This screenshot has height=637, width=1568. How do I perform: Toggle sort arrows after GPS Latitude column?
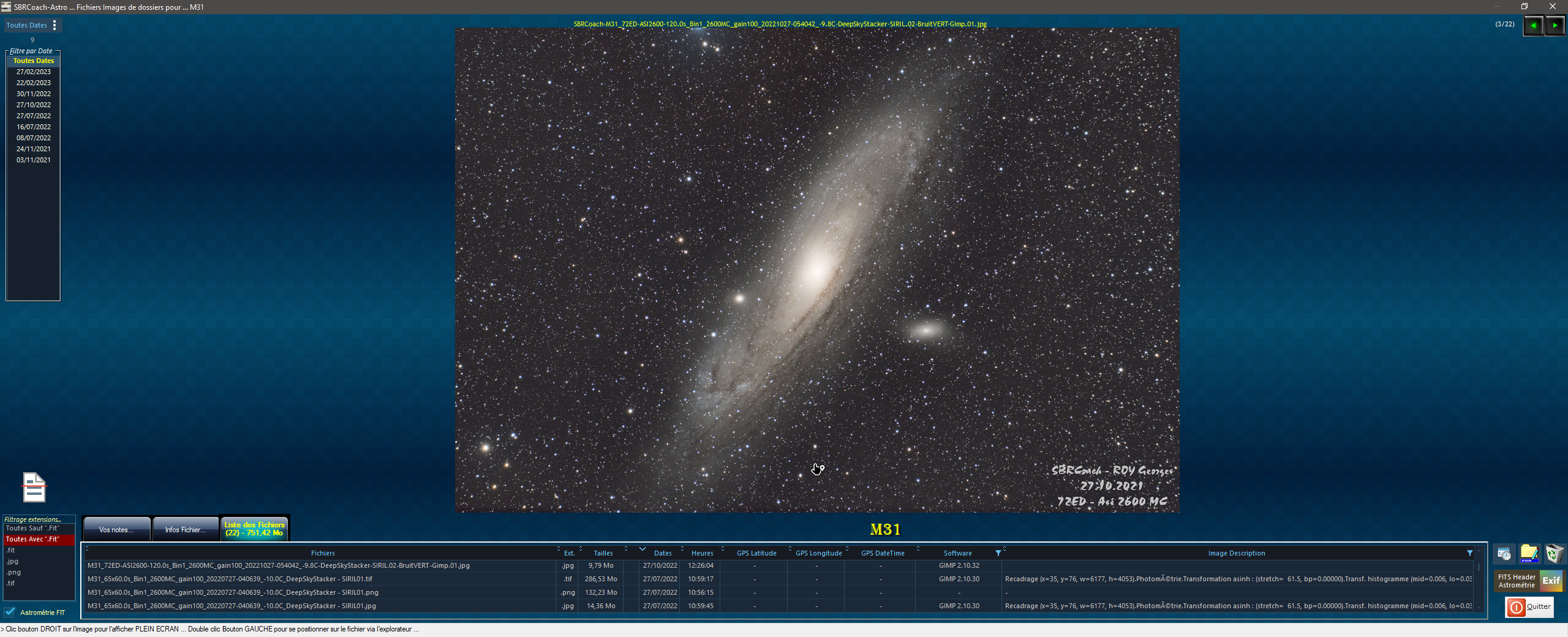coord(790,548)
